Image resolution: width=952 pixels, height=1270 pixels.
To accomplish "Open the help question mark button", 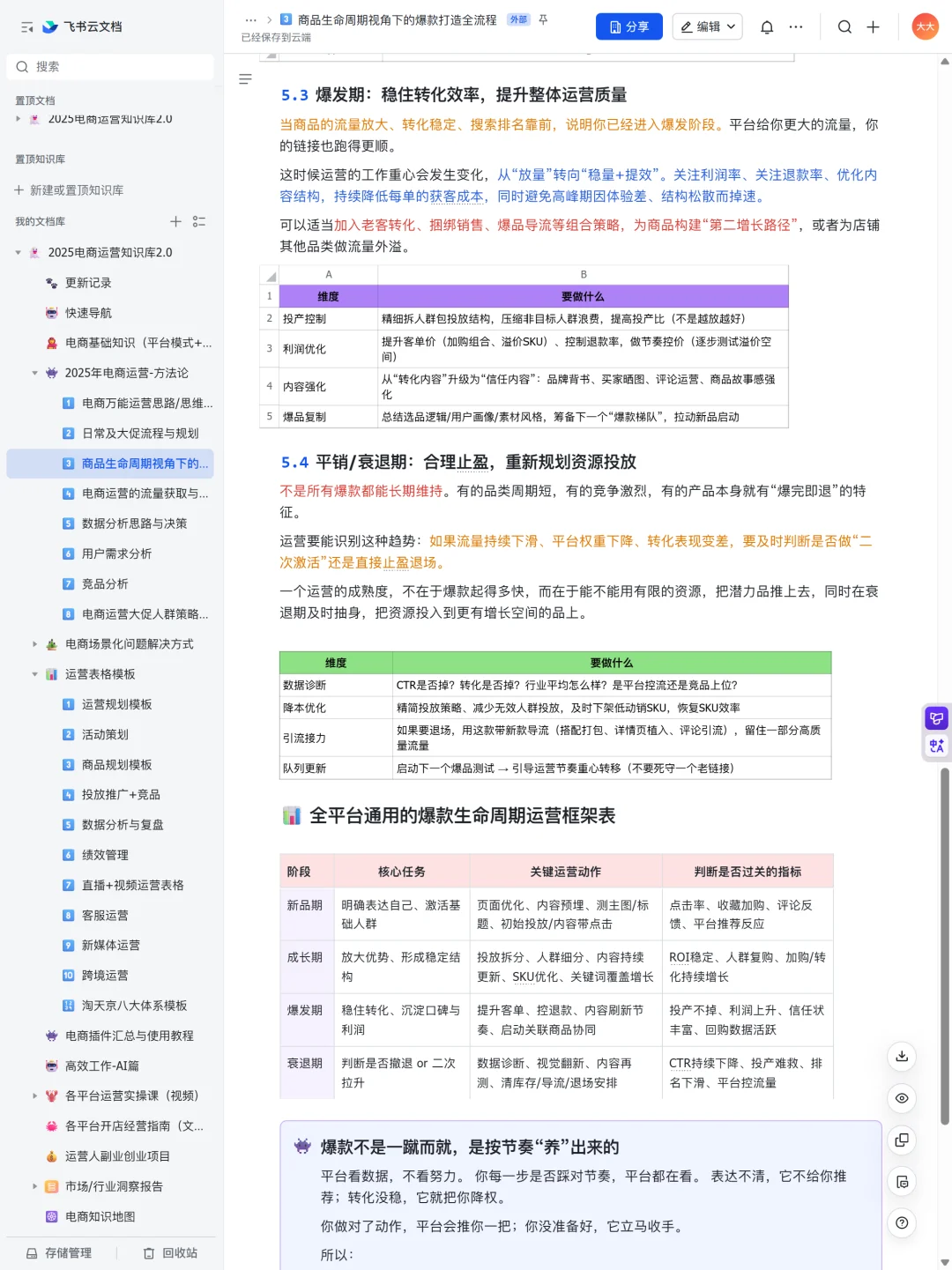I will pyautogui.click(x=902, y=1222).
